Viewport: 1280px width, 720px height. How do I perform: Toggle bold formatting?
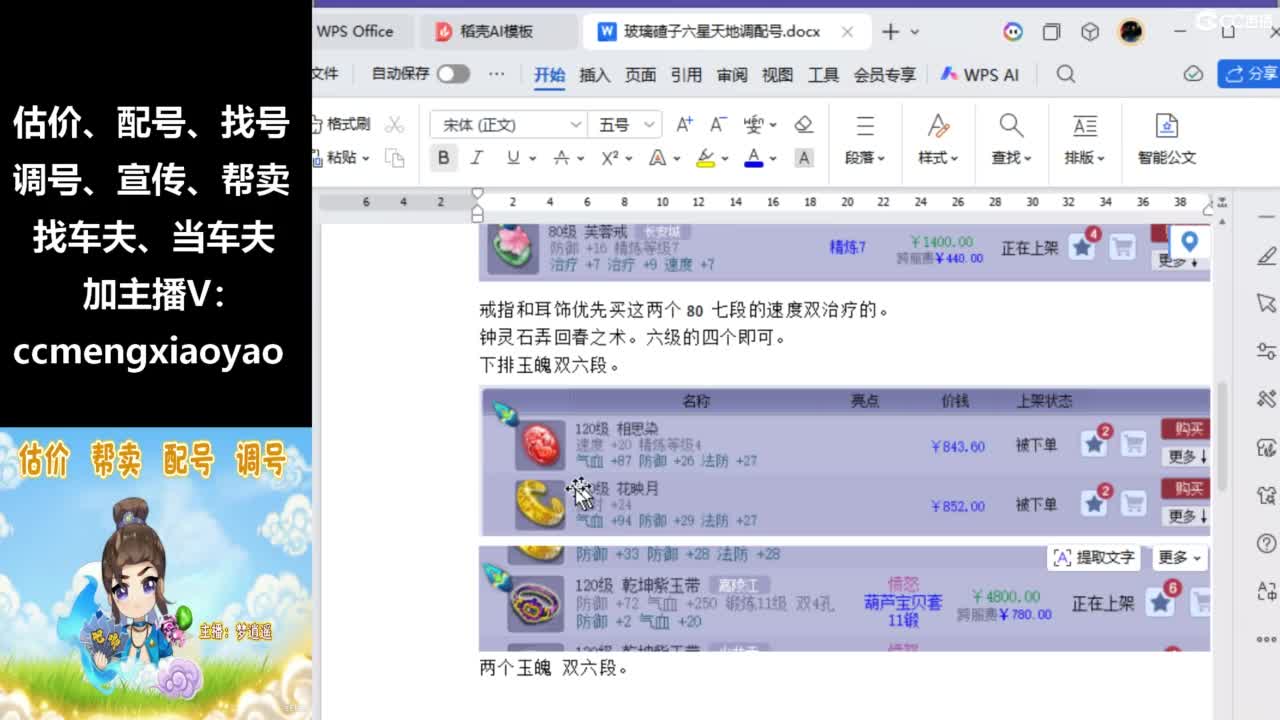pos(443,158)
